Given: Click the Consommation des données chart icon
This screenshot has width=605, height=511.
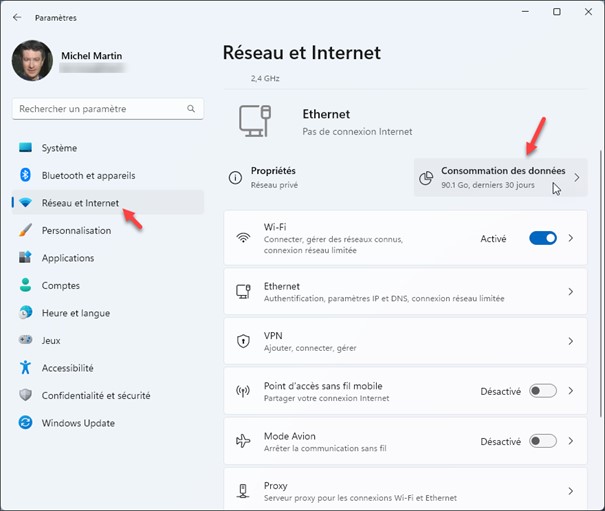Looking at the screenshot, I should click(426, 178).
